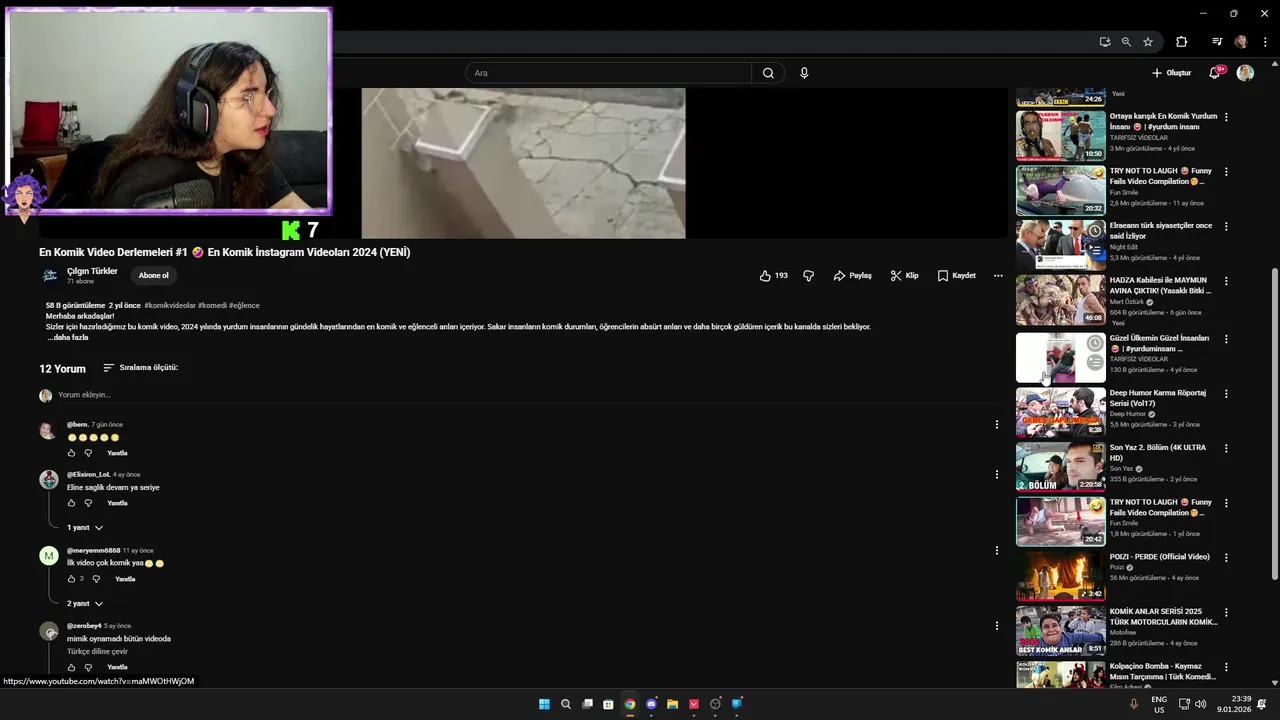Click Kaydet save button

pos(957,276)
